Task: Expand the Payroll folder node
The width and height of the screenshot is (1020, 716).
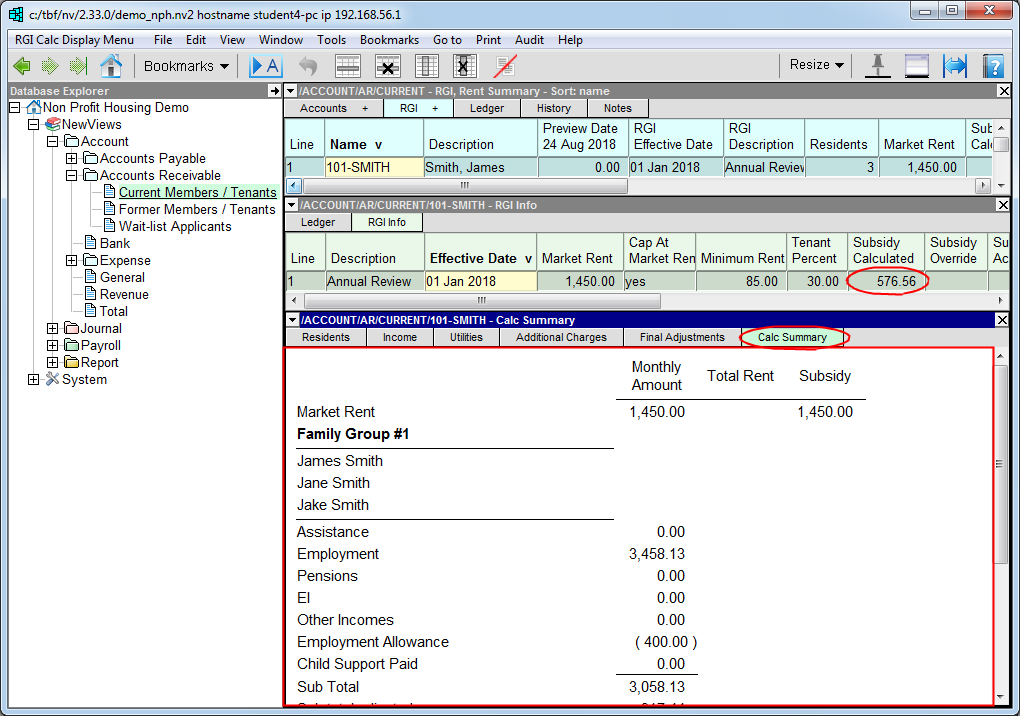Action: pos(52,346)
